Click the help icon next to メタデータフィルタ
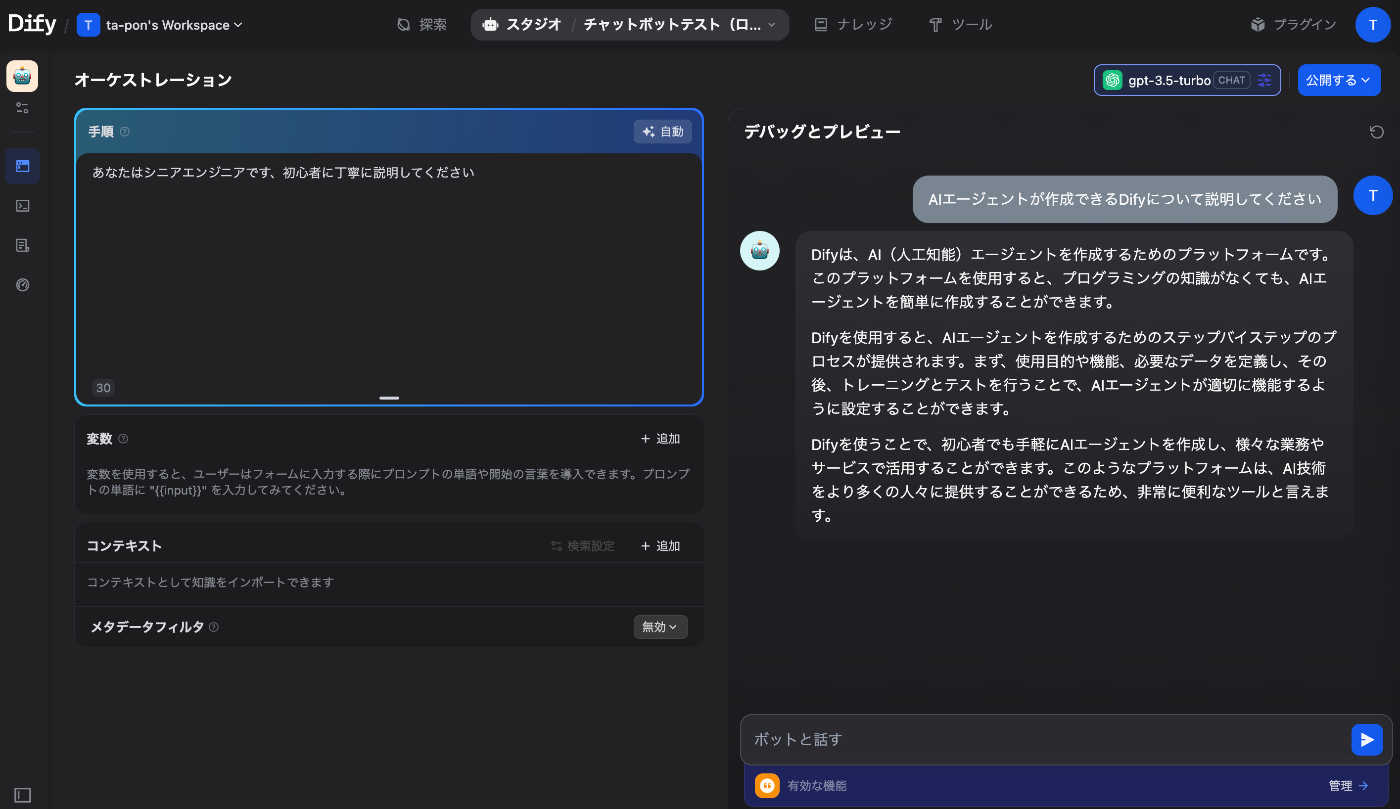1400x809 pixels. point(214,627)
